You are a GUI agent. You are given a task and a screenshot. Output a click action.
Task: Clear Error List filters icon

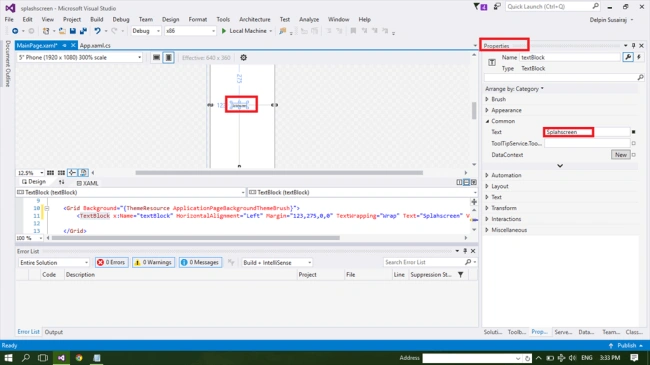click(231, 262)
